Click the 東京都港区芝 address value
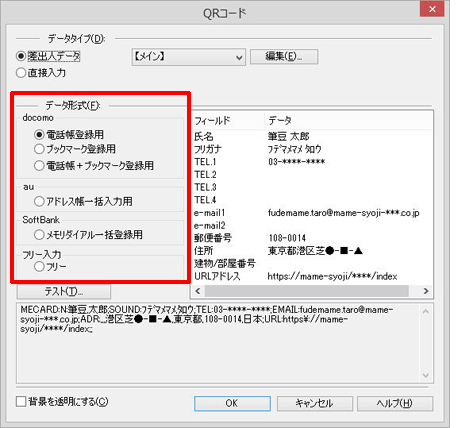This screenshot has width=470, height=428. pos(315,251)
